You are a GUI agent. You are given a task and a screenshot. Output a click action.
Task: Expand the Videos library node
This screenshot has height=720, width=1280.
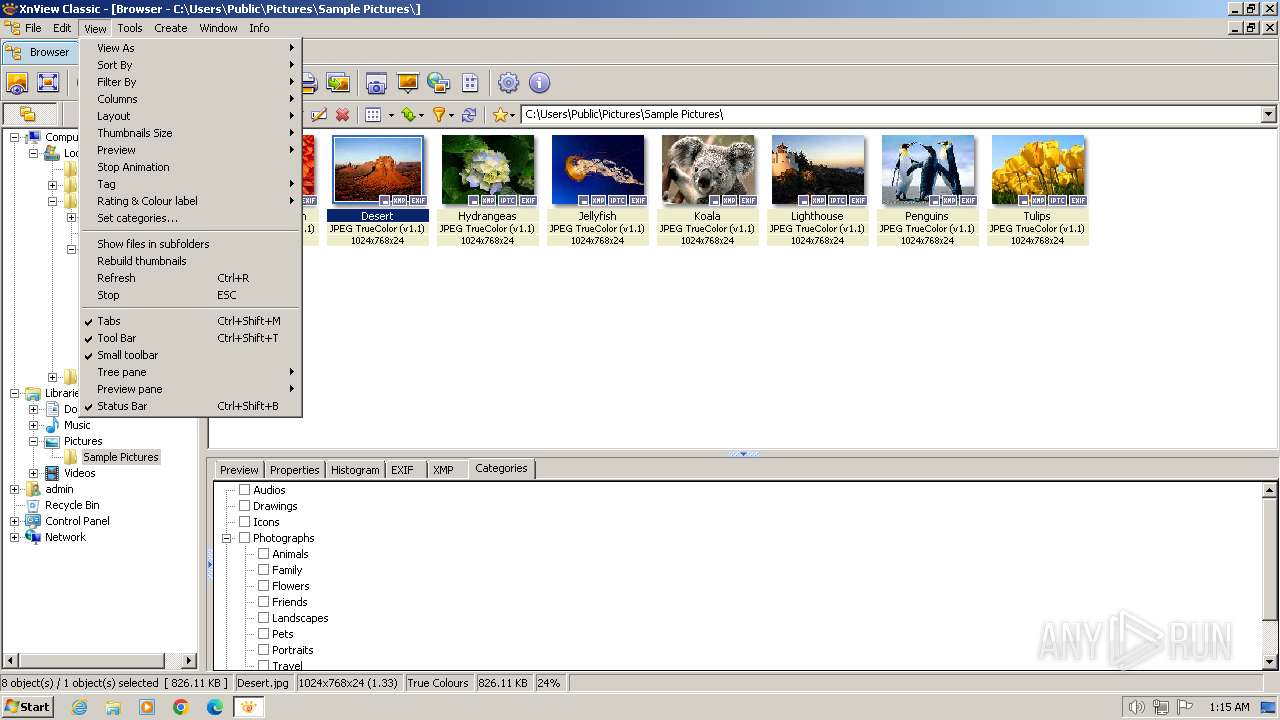click(34, 473)
